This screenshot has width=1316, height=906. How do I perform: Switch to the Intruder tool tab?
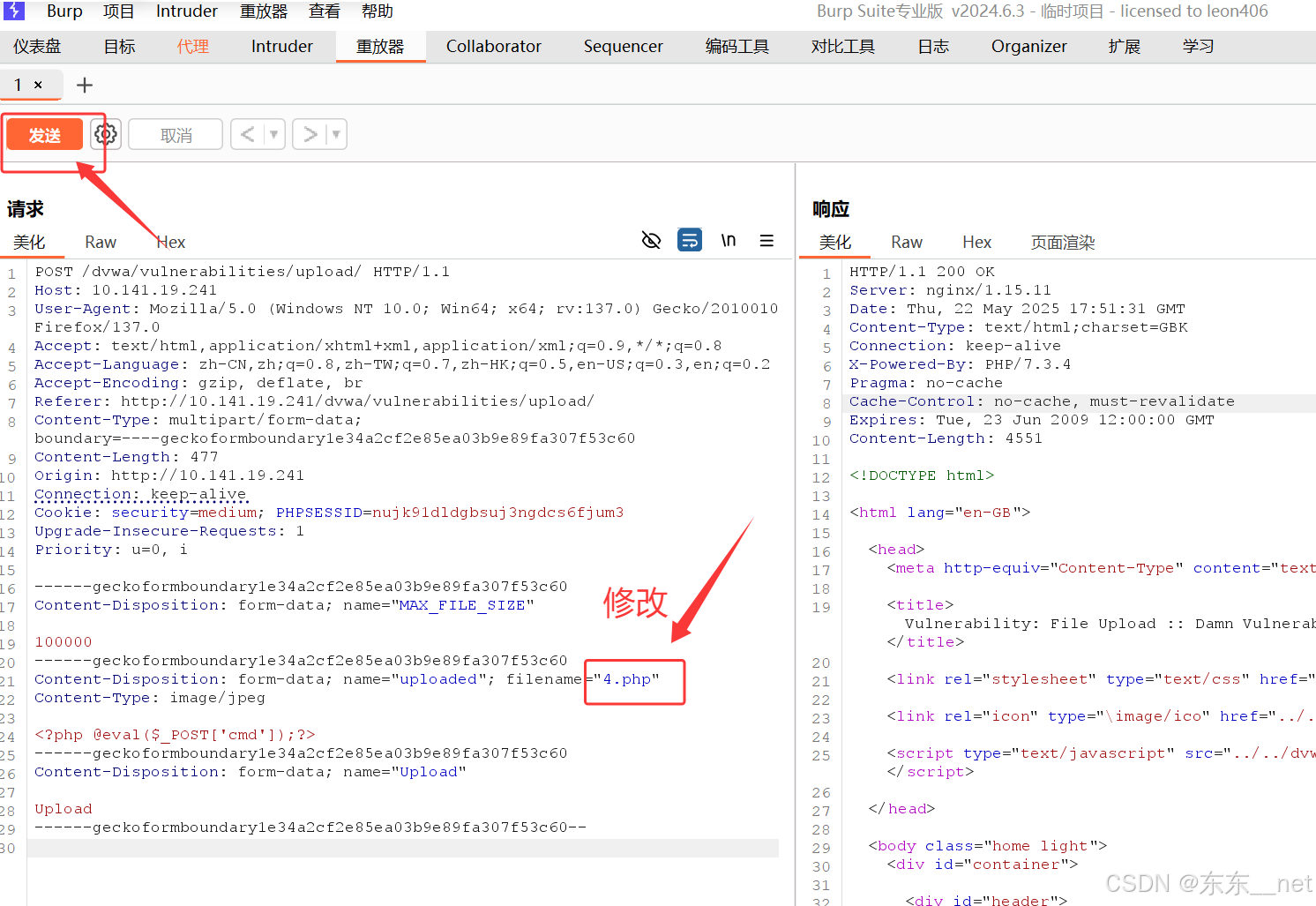[x=282, y=47]
